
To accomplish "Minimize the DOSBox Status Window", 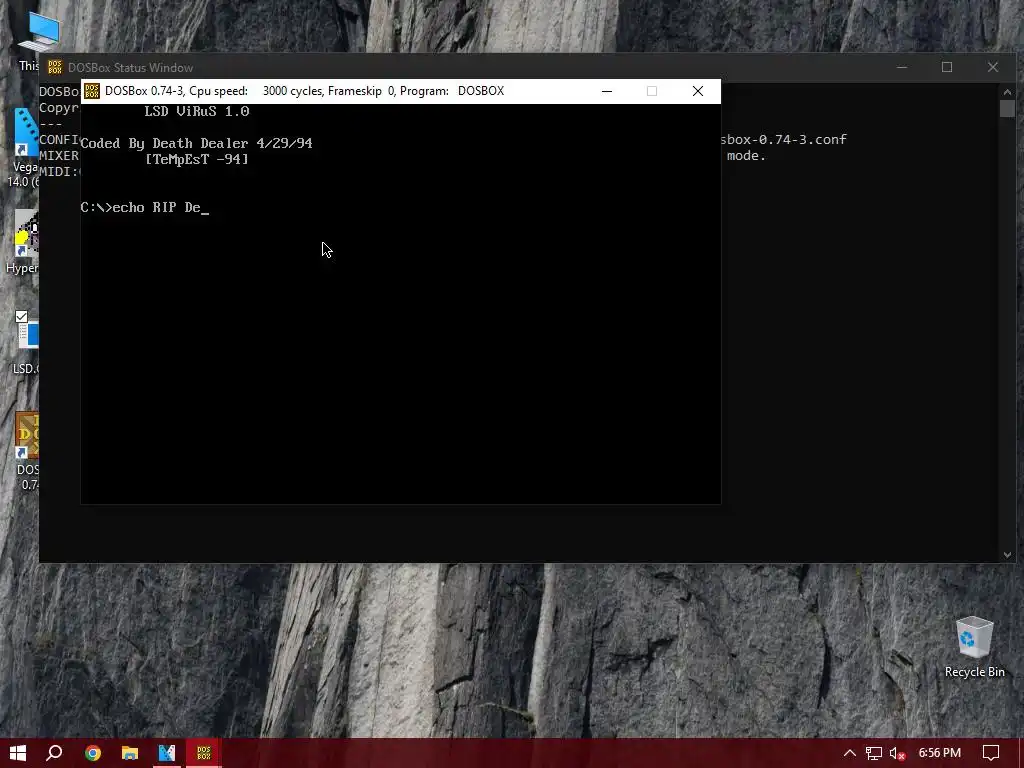I will [x=902, y=67].
